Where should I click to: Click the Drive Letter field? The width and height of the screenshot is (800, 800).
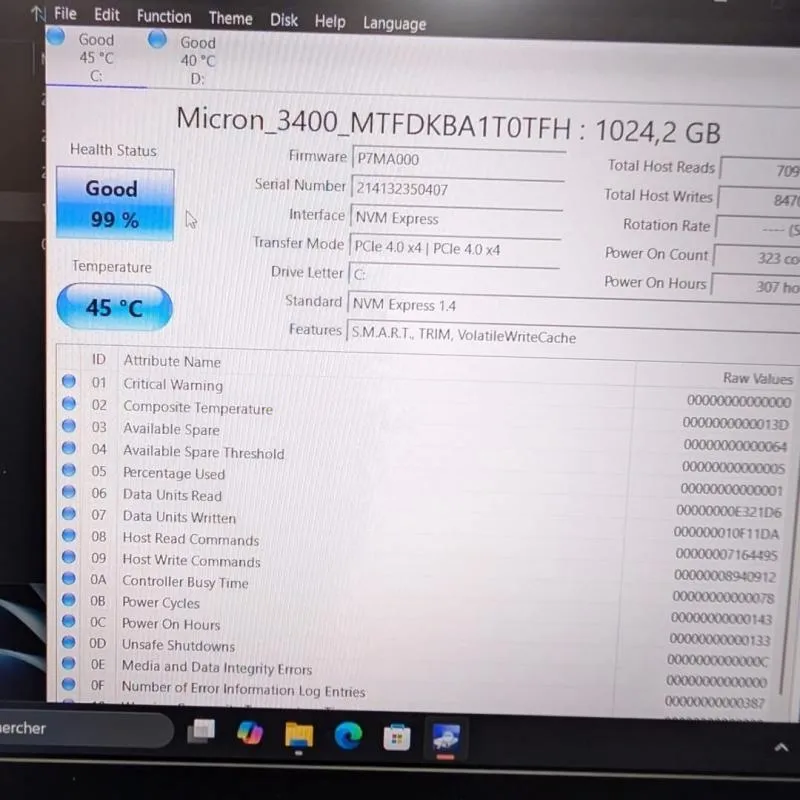click(x=453, y=275)
